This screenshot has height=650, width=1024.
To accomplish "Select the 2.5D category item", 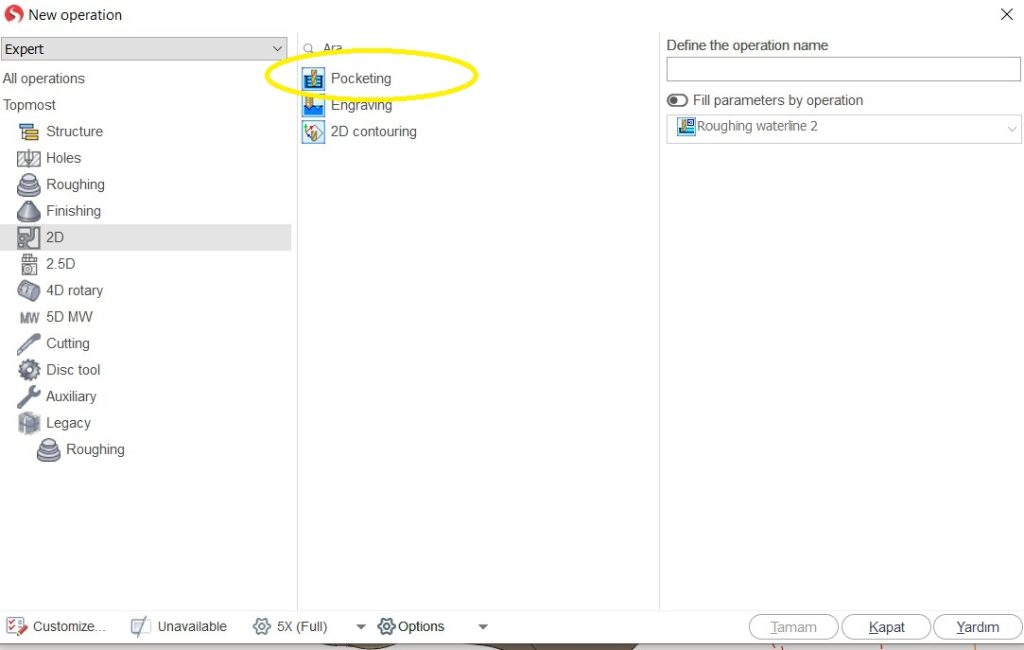I will pyautogui.click(x=60, y=264).
